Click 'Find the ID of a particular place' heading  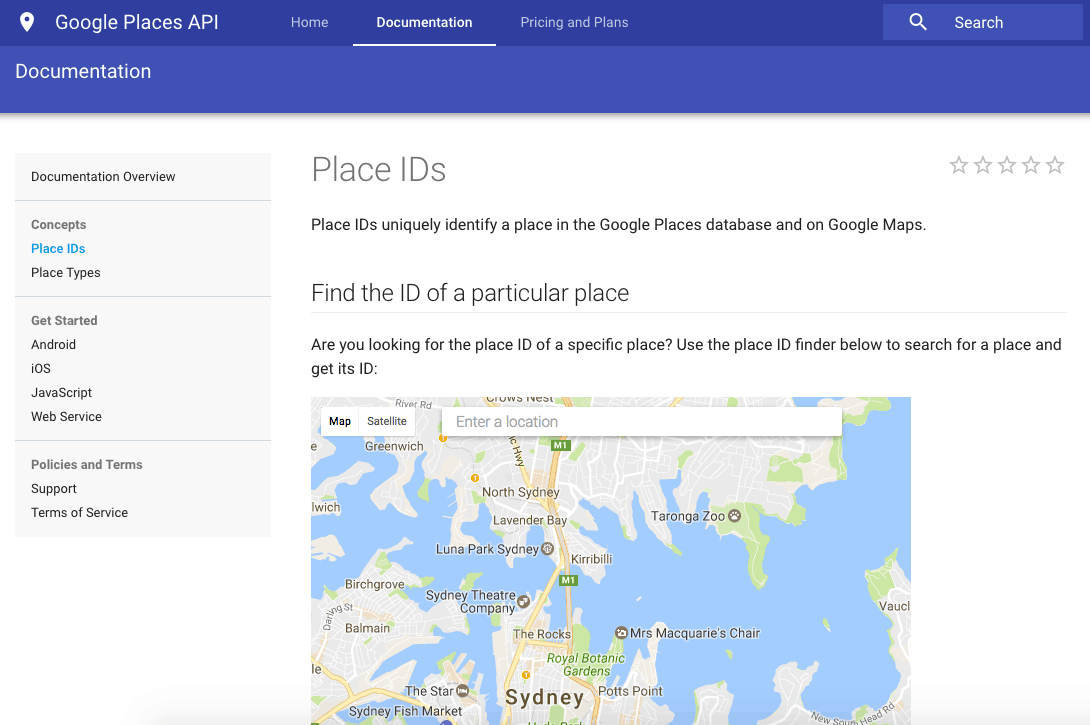coord(470,293)
